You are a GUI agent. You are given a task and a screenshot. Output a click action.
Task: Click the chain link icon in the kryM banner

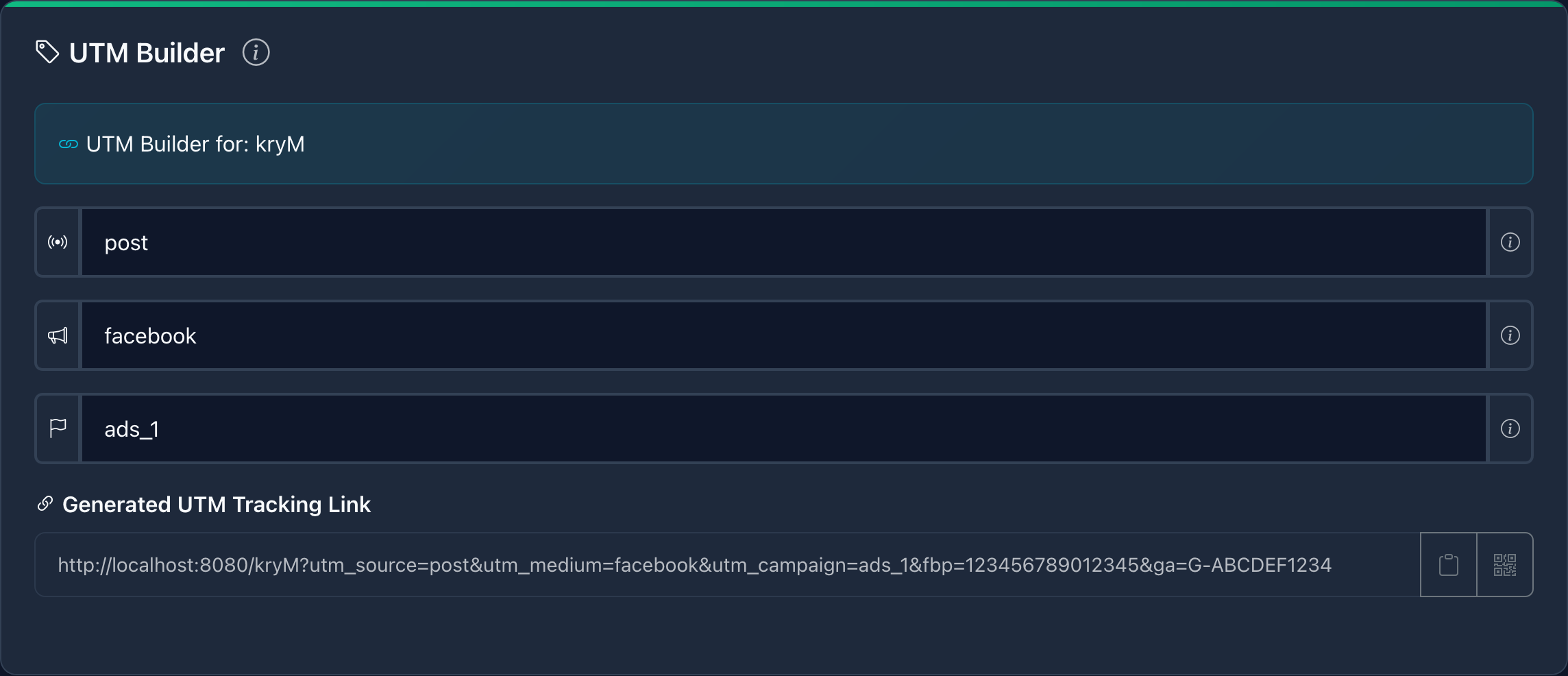tap(67, 144)
